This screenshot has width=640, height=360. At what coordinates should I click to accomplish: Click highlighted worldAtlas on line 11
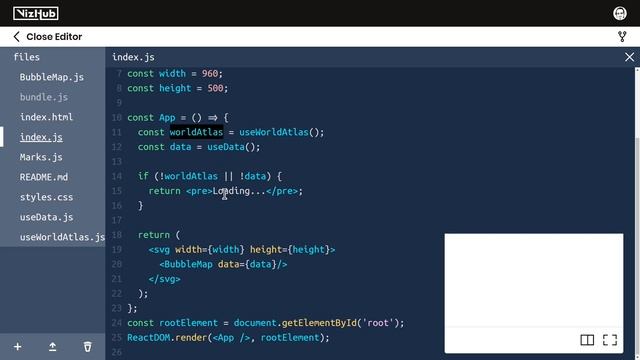pyautogui.click(x=196, y=132)
